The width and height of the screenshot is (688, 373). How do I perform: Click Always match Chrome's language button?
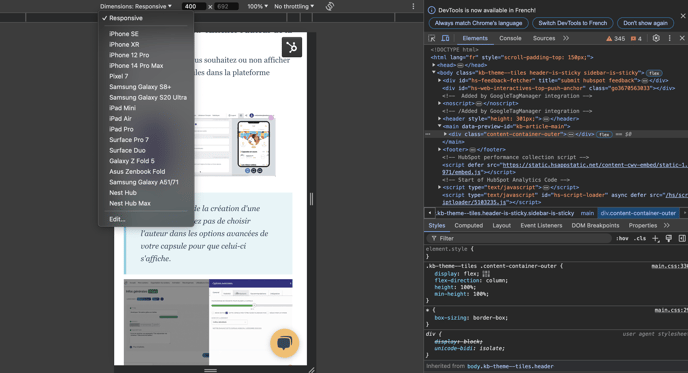[x=478, y=23]
